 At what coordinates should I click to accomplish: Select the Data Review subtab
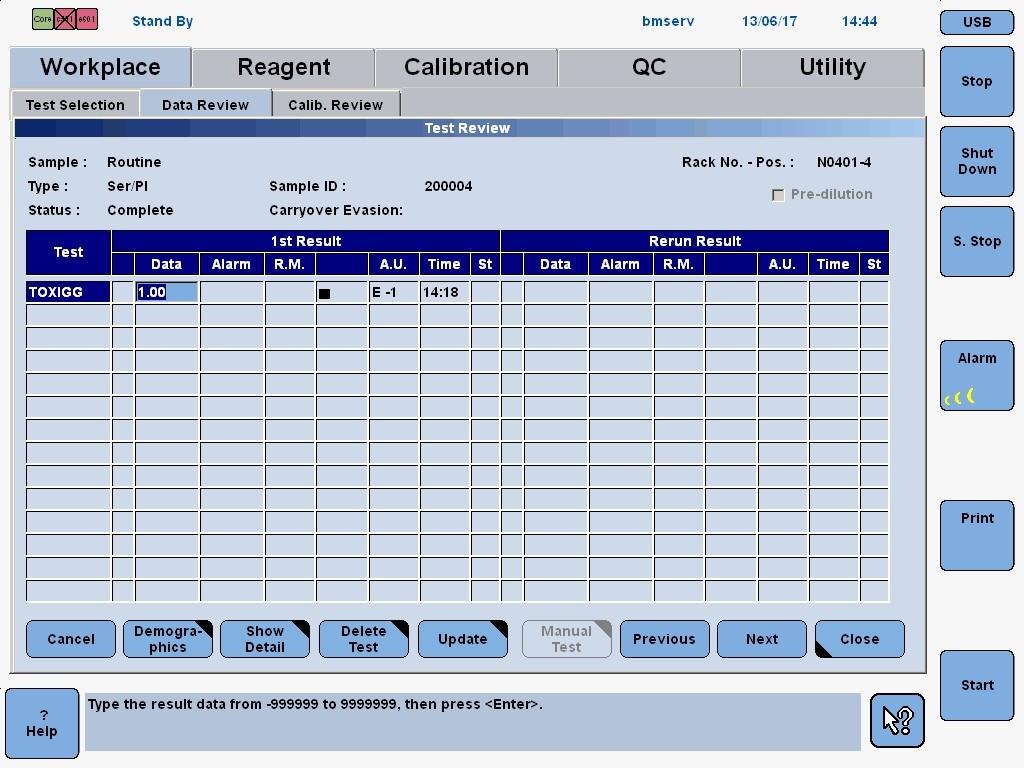(x=206, y=104)
